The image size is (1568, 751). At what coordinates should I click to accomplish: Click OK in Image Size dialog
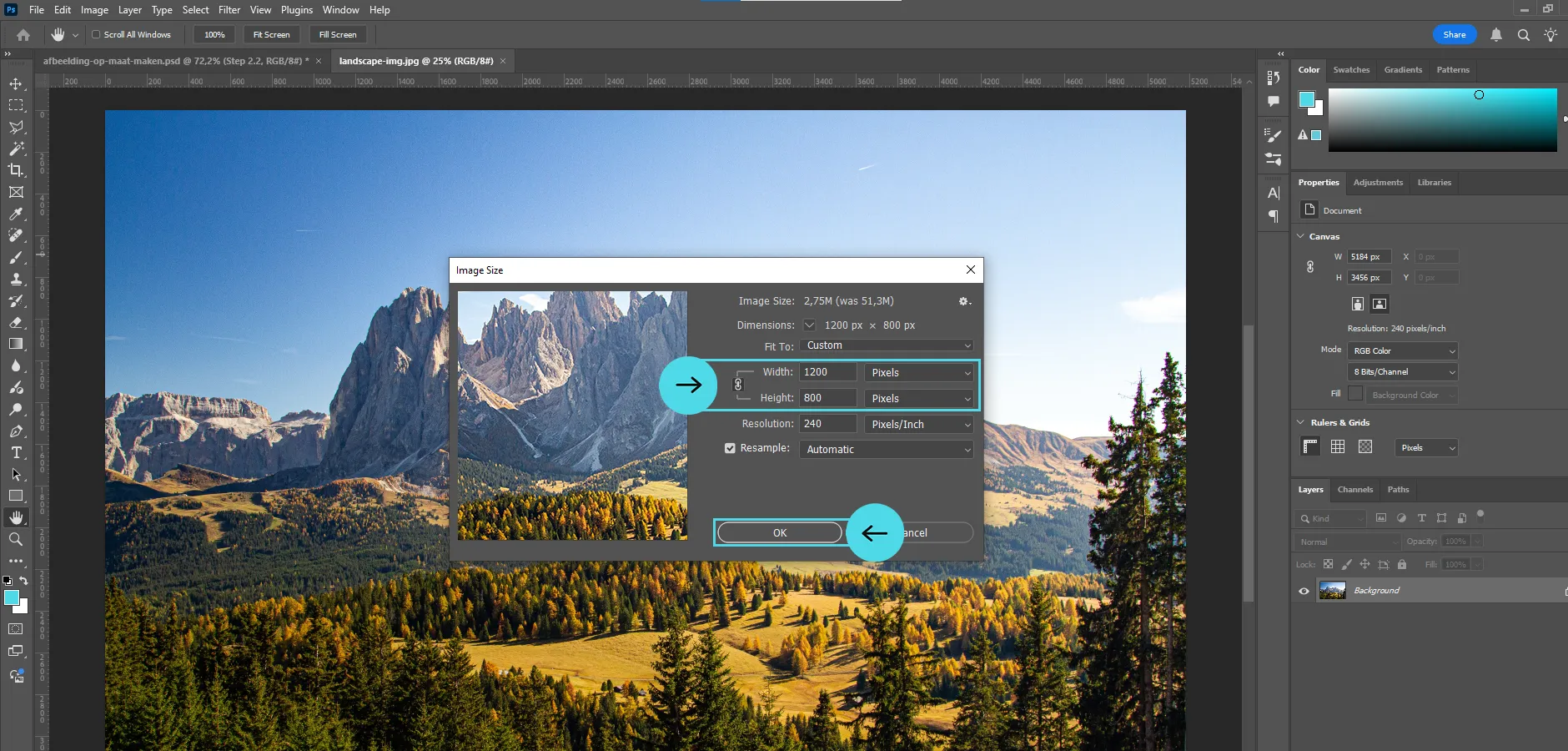[779, 532]
